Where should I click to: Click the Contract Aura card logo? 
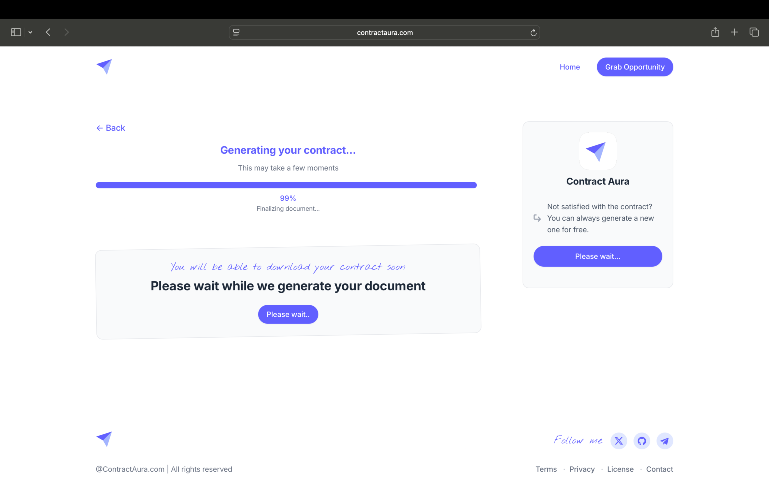coord(597,151)
